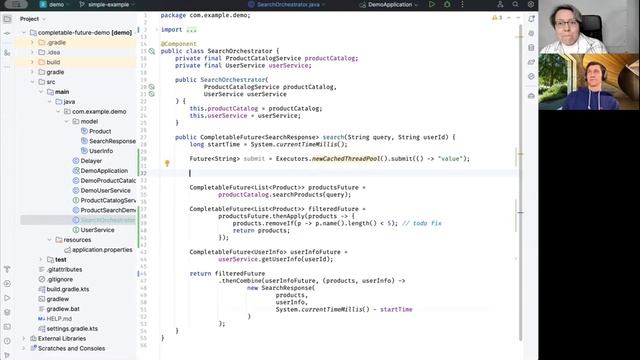The width and height of the screenshot is (640, 360).
Task: Click gutter bean icon beside SearchOrchestrator class
Action: [x=152, y=51]
